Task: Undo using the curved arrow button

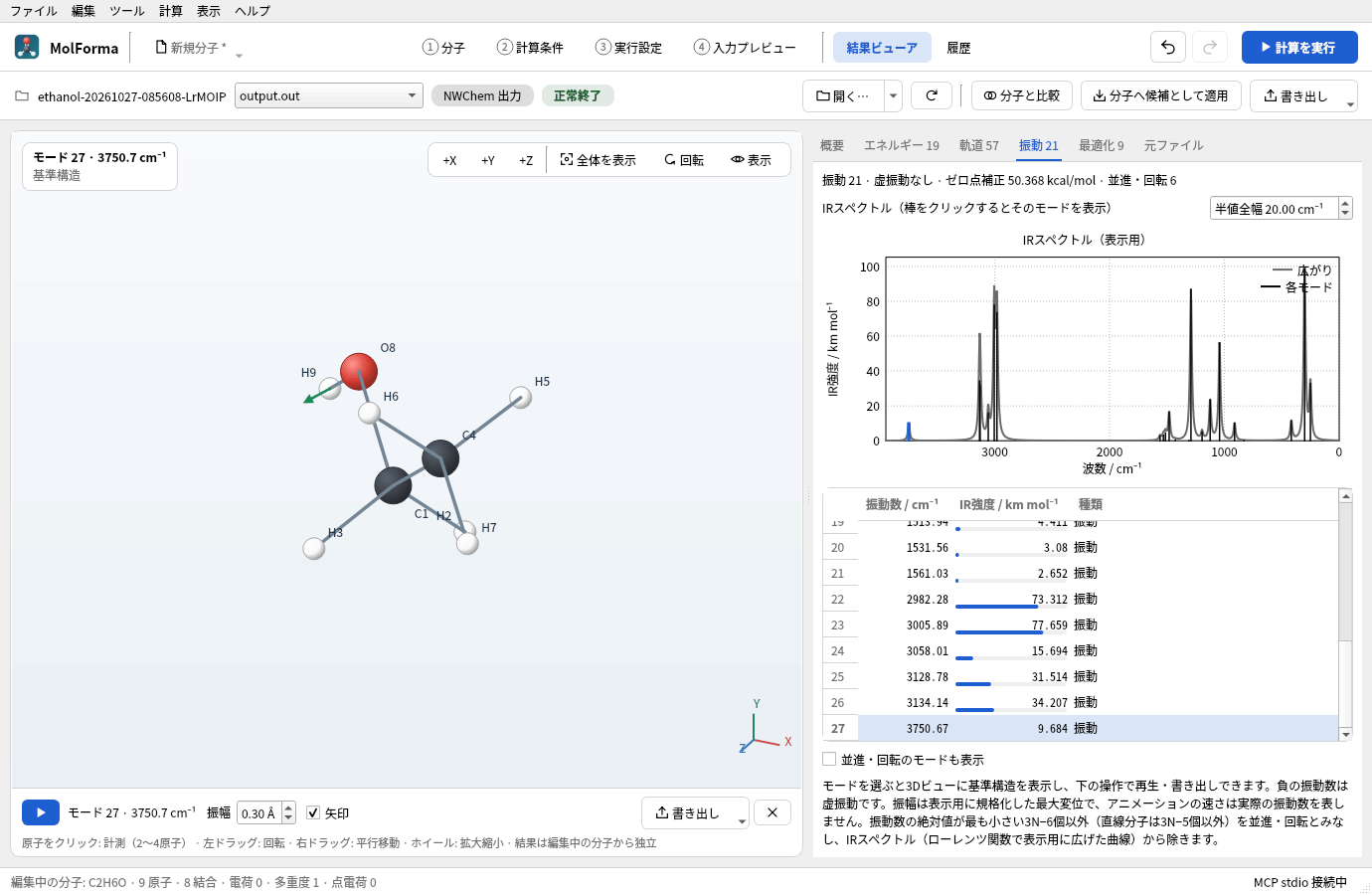Action: pyautogui.click(x=1168, y=47)
